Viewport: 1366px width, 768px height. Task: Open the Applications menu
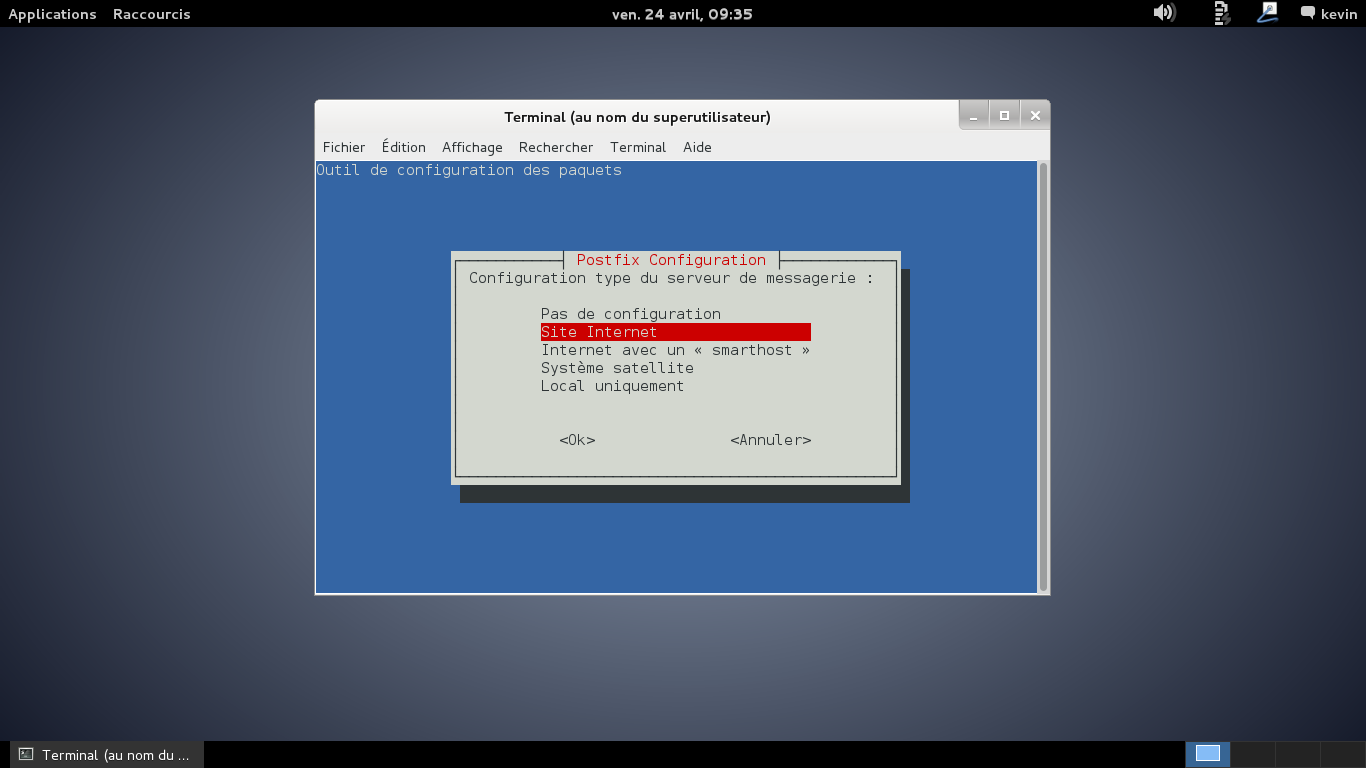[x=52, y=14]
